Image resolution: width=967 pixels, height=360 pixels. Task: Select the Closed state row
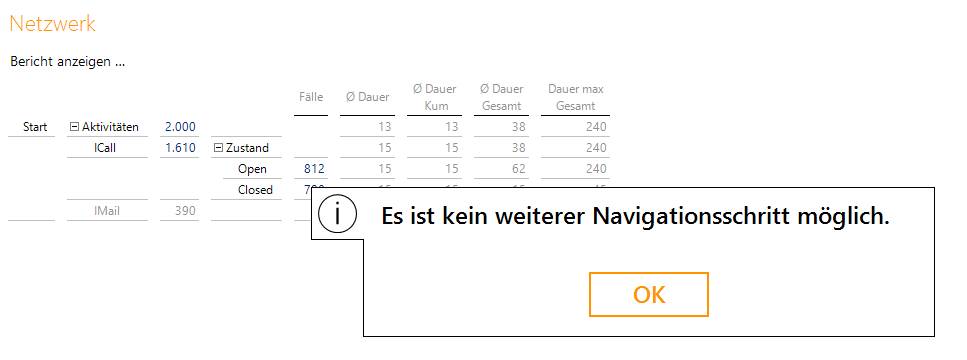click(x=255, y=190)
